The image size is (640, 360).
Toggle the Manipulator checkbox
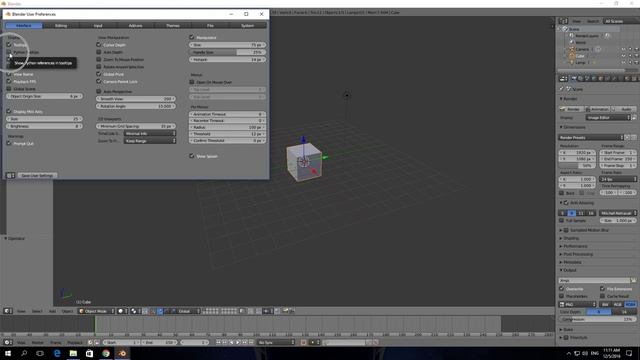click(192, 37)
